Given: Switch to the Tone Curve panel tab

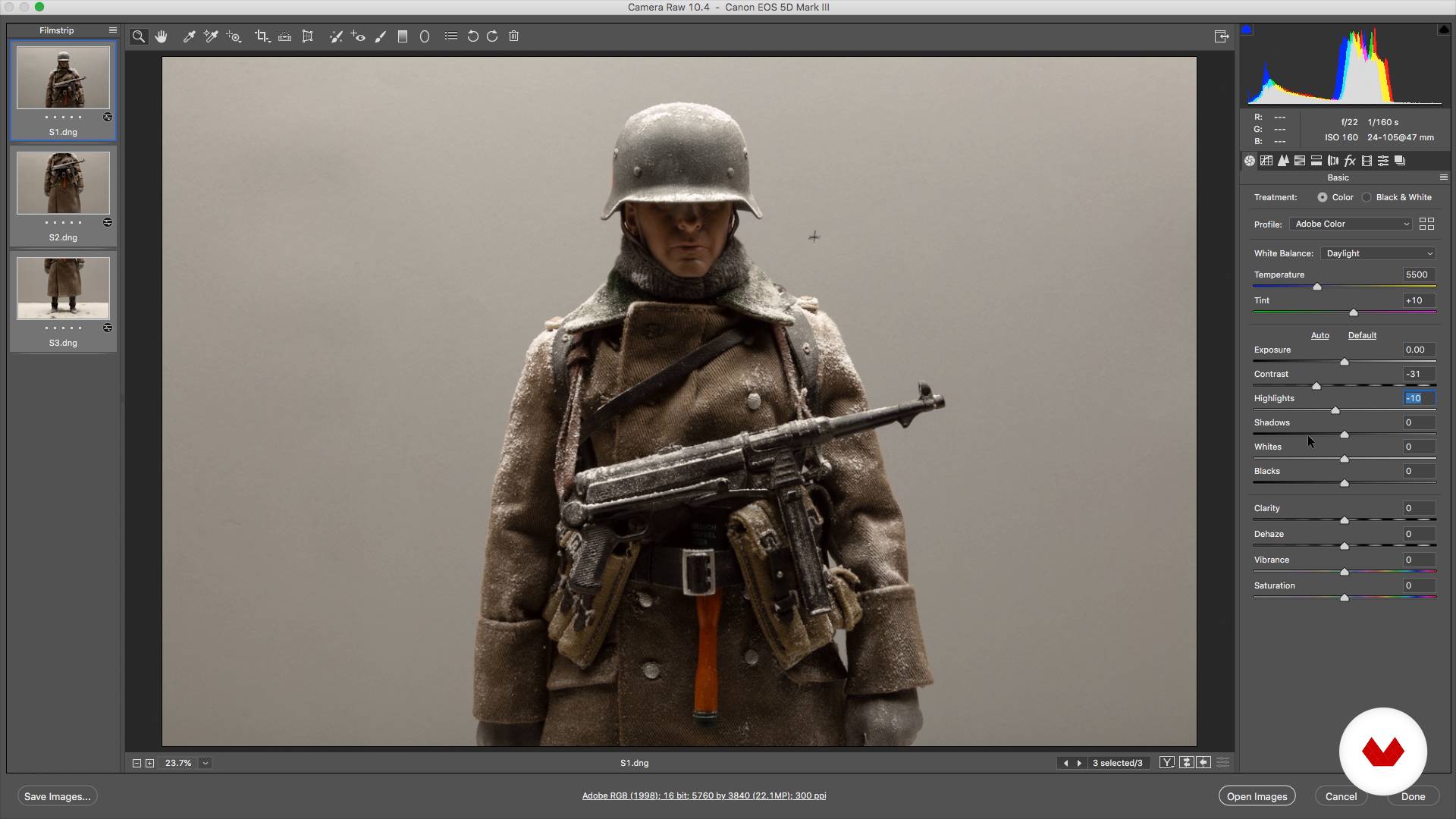Looking at the screenshot, I should coord(1266,161).
